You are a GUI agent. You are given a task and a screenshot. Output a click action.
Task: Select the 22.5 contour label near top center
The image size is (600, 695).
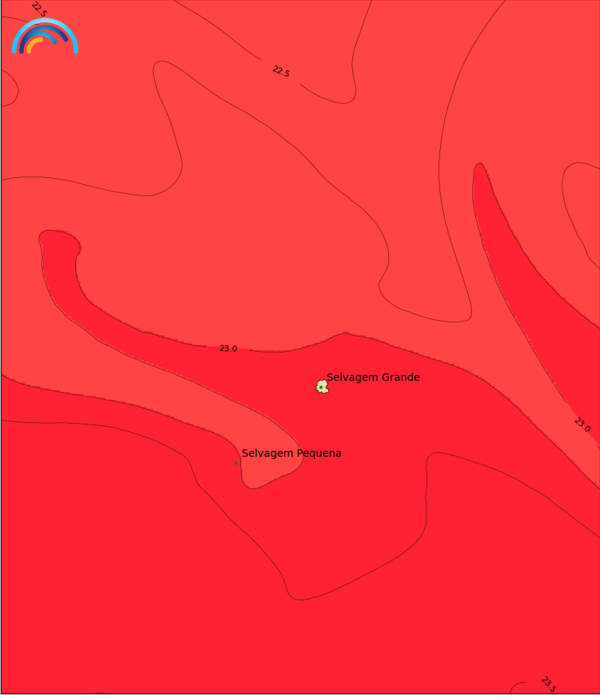(281, 71)
